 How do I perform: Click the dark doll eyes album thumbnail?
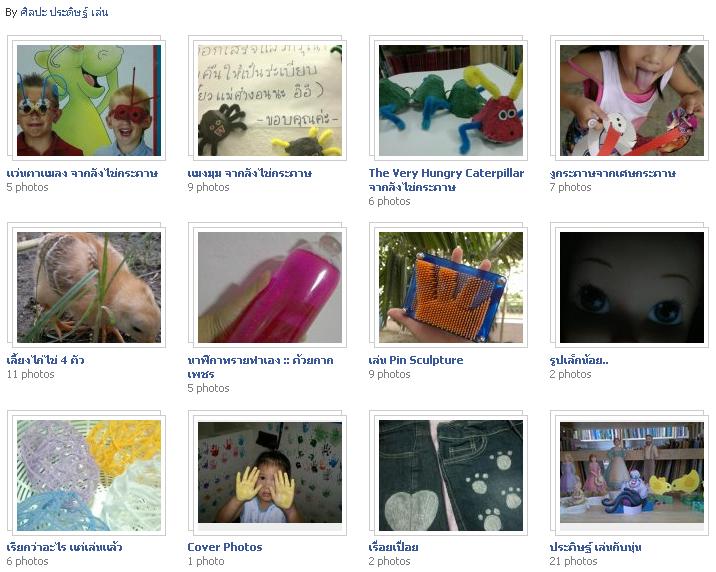point(632,287)
